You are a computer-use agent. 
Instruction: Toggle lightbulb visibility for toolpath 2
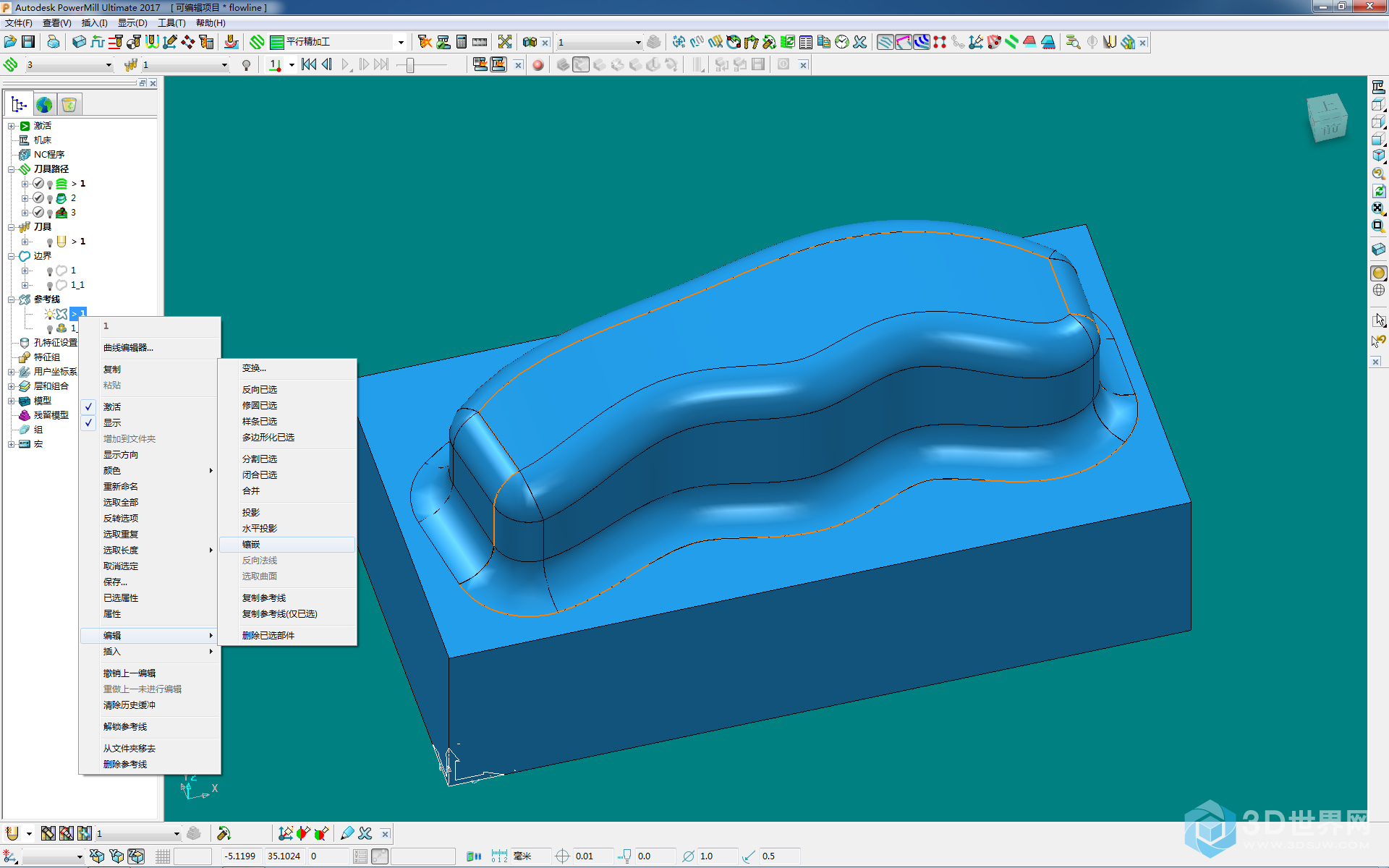pyautogui.click(x=50, y=199)
